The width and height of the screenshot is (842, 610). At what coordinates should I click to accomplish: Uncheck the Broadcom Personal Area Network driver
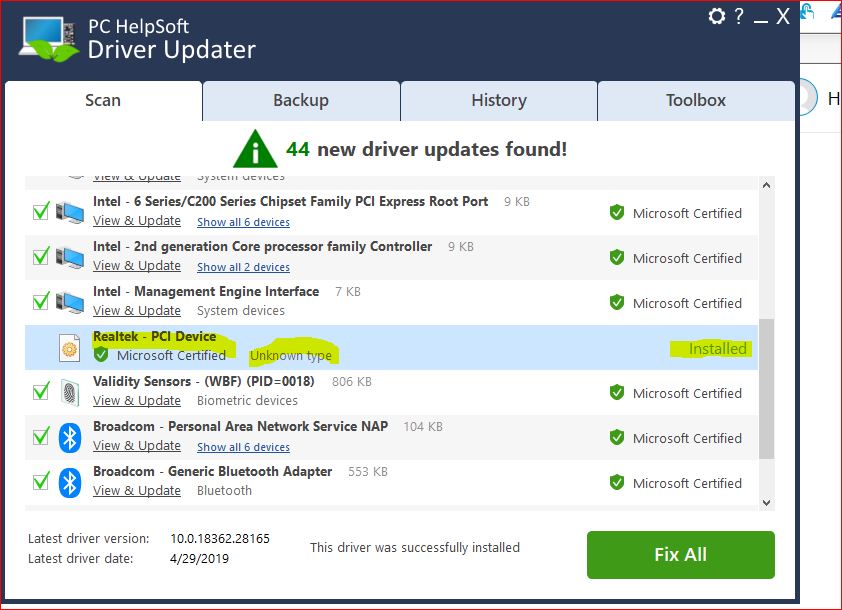40,435
